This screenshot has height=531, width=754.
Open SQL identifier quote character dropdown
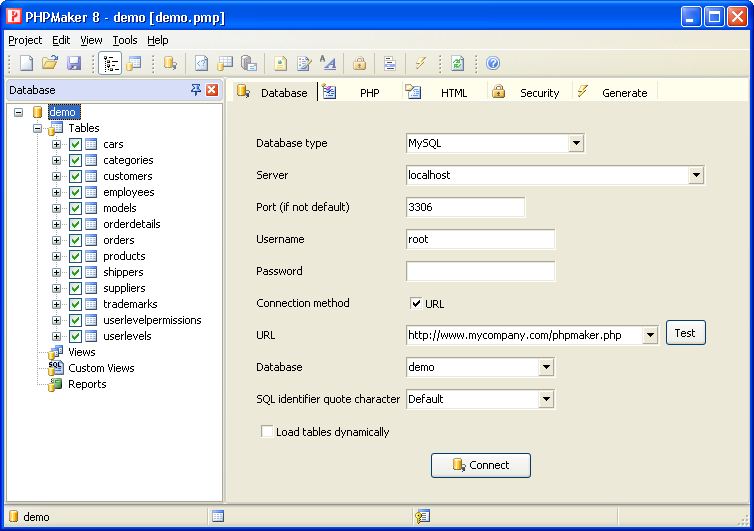click(546, 399)
